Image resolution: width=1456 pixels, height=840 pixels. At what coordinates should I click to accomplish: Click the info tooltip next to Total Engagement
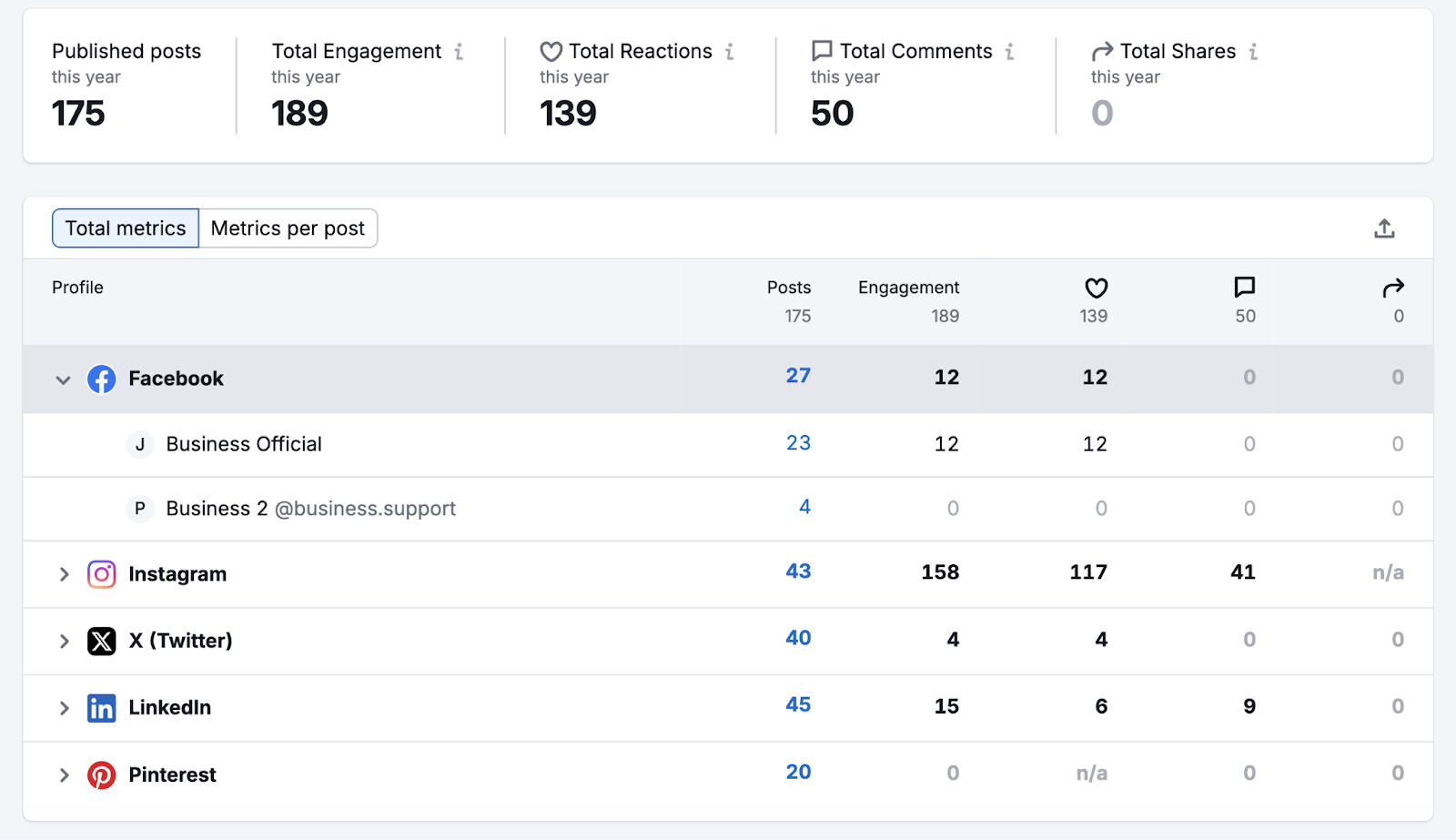(x=458, y=52)
